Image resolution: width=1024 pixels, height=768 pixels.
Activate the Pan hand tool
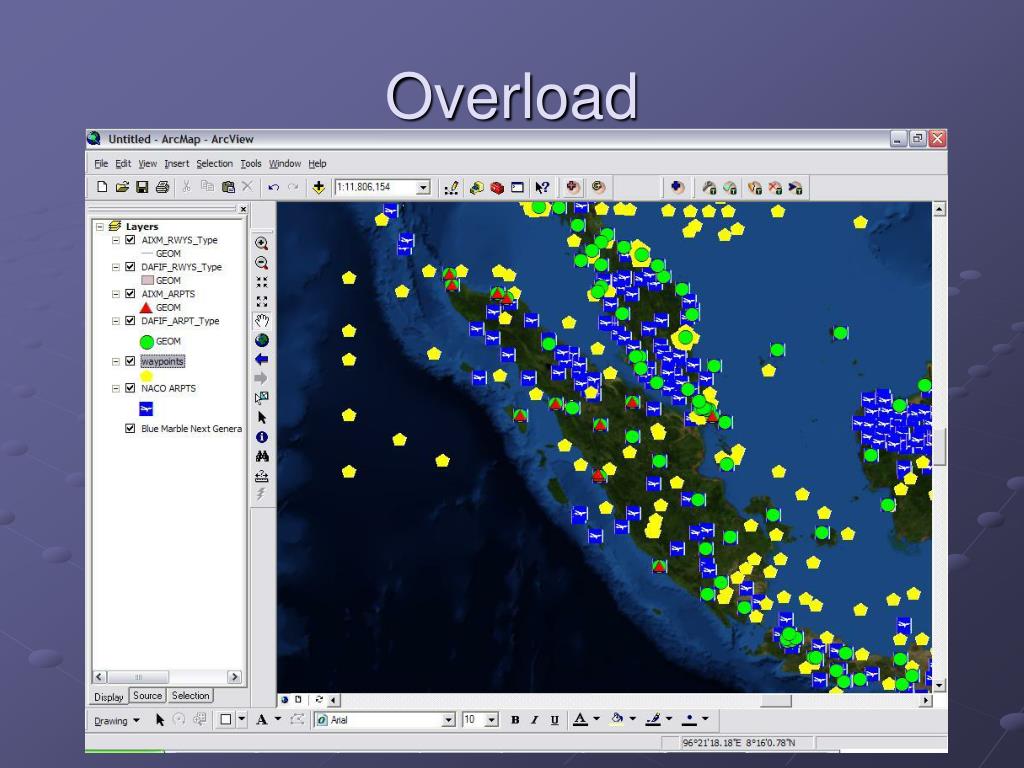point(262,321)
